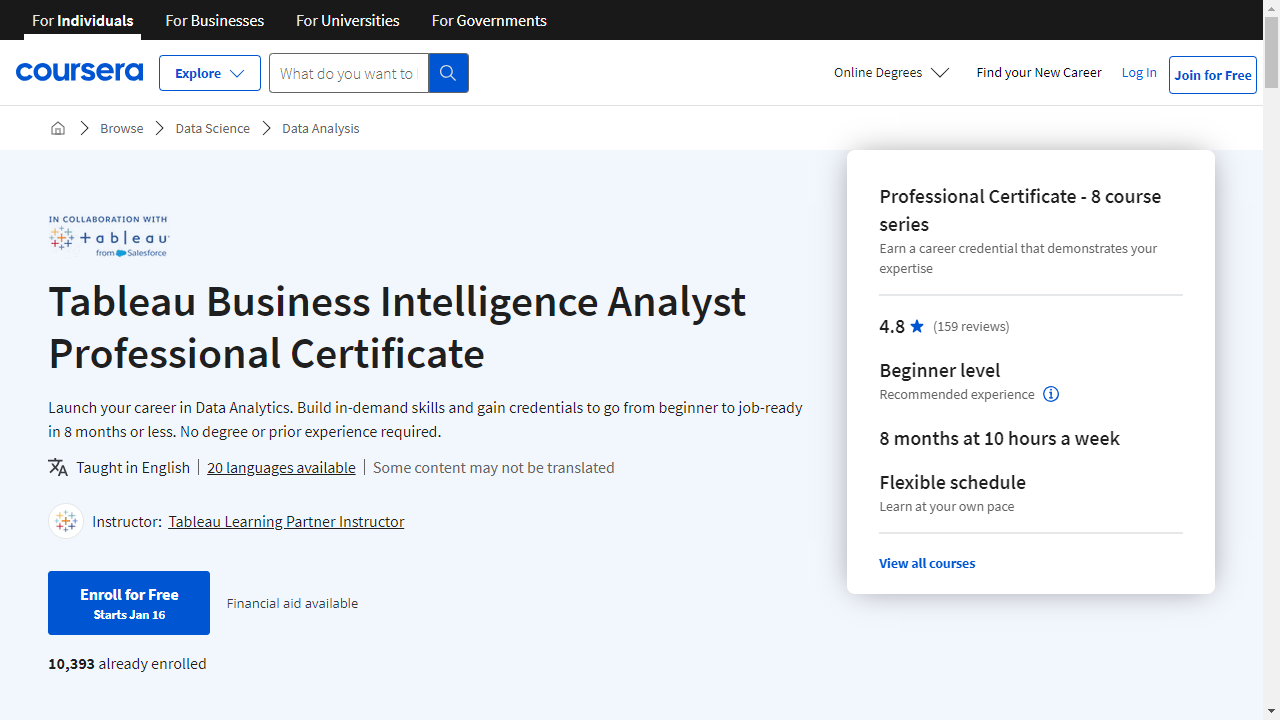The width and height of the screenshot is (1280, 720).
Task: Expand the Explore dropdown
Action: 210,73
